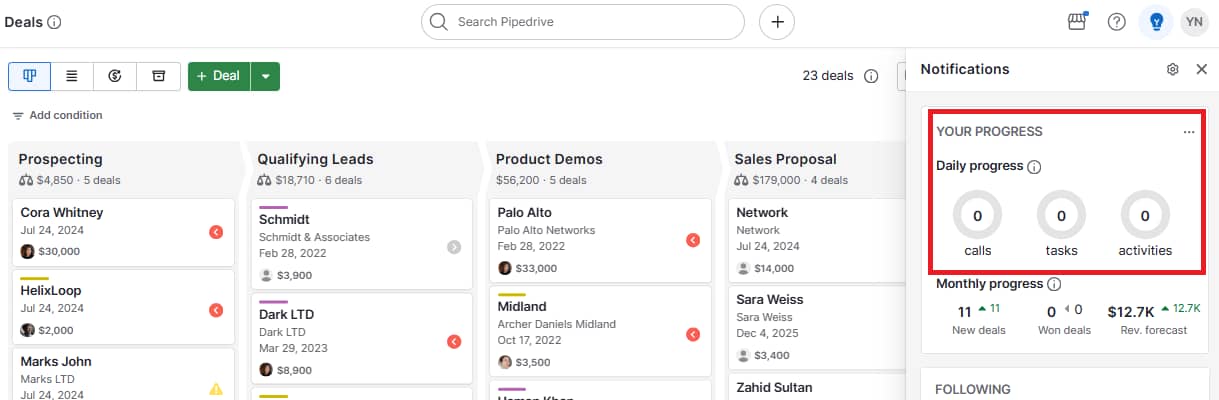1219x400 pixels.
Task: Click Sales Proposal weighted value scale icon
Action: click(742, 180)
